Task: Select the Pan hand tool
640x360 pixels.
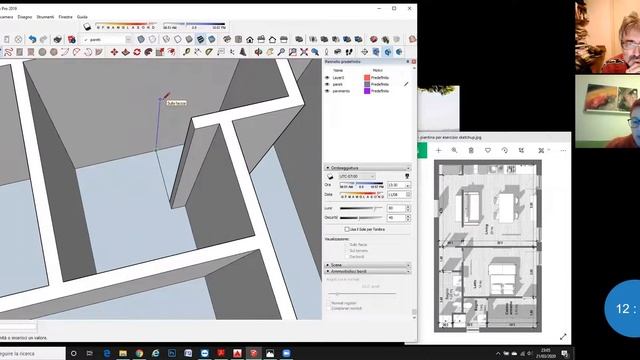Action: 270,52
